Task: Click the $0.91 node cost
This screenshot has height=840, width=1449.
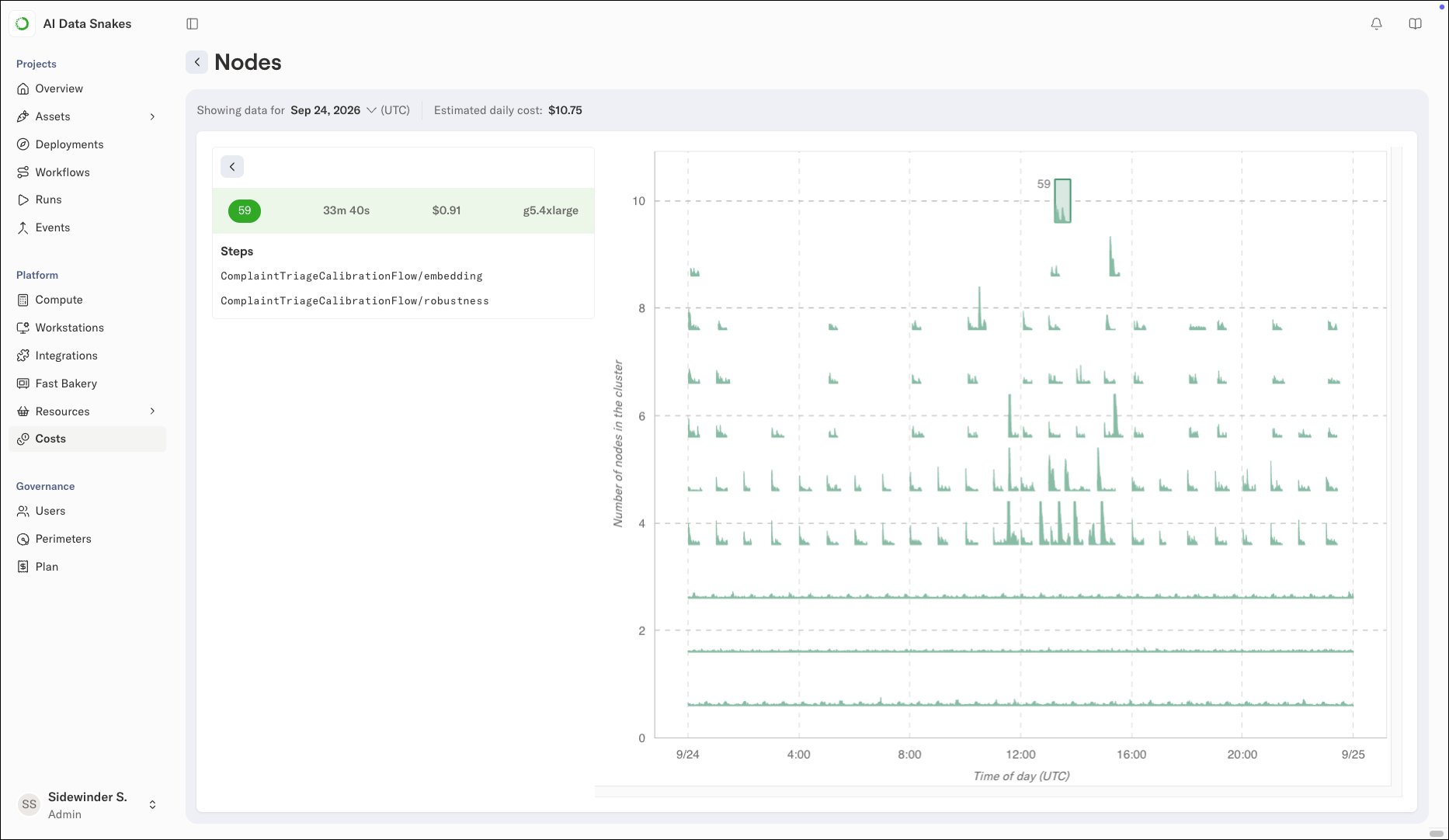Action: tap(447, 210)
